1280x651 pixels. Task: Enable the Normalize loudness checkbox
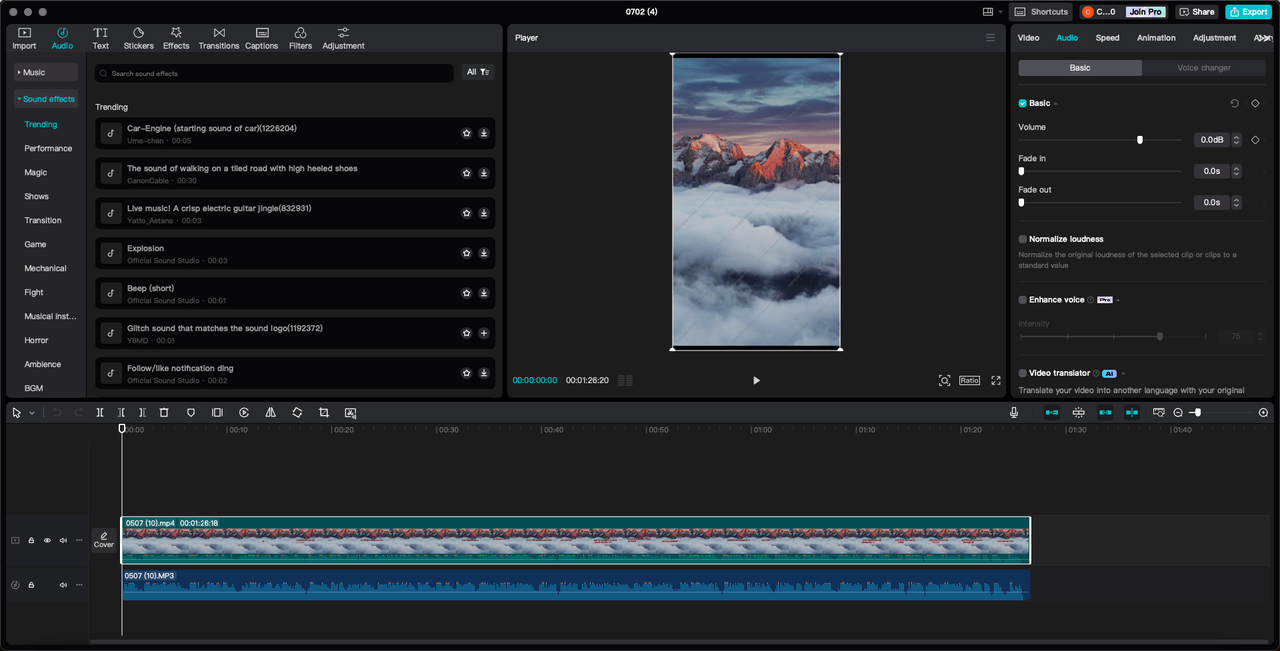(1023, 239)
